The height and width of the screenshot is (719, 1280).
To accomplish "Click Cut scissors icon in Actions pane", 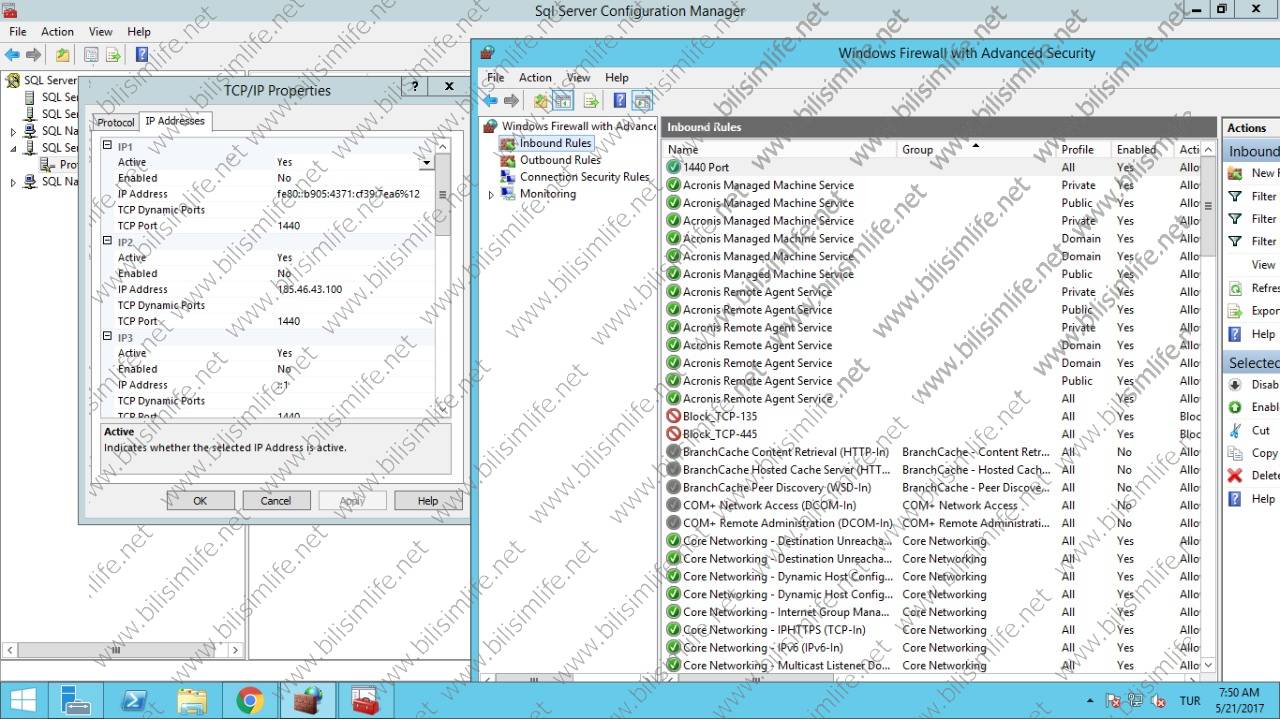I will 1235,431.
